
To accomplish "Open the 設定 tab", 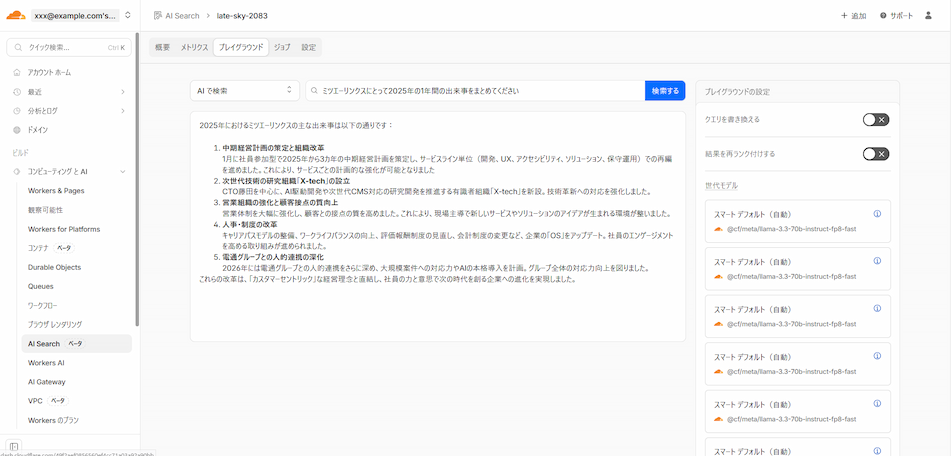I will (308, 47).
